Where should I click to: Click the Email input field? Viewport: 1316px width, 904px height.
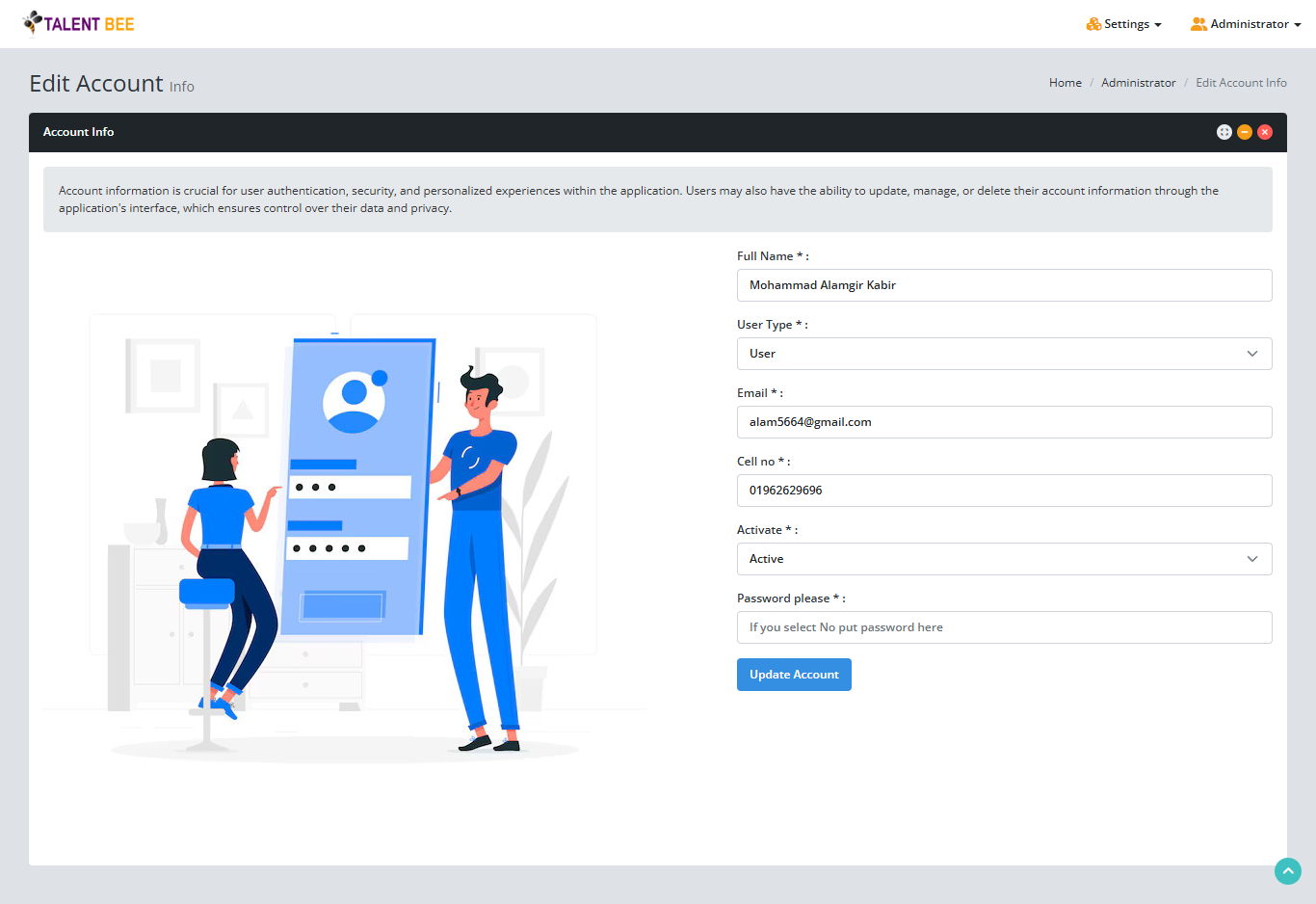click(x=1004, y=421)
